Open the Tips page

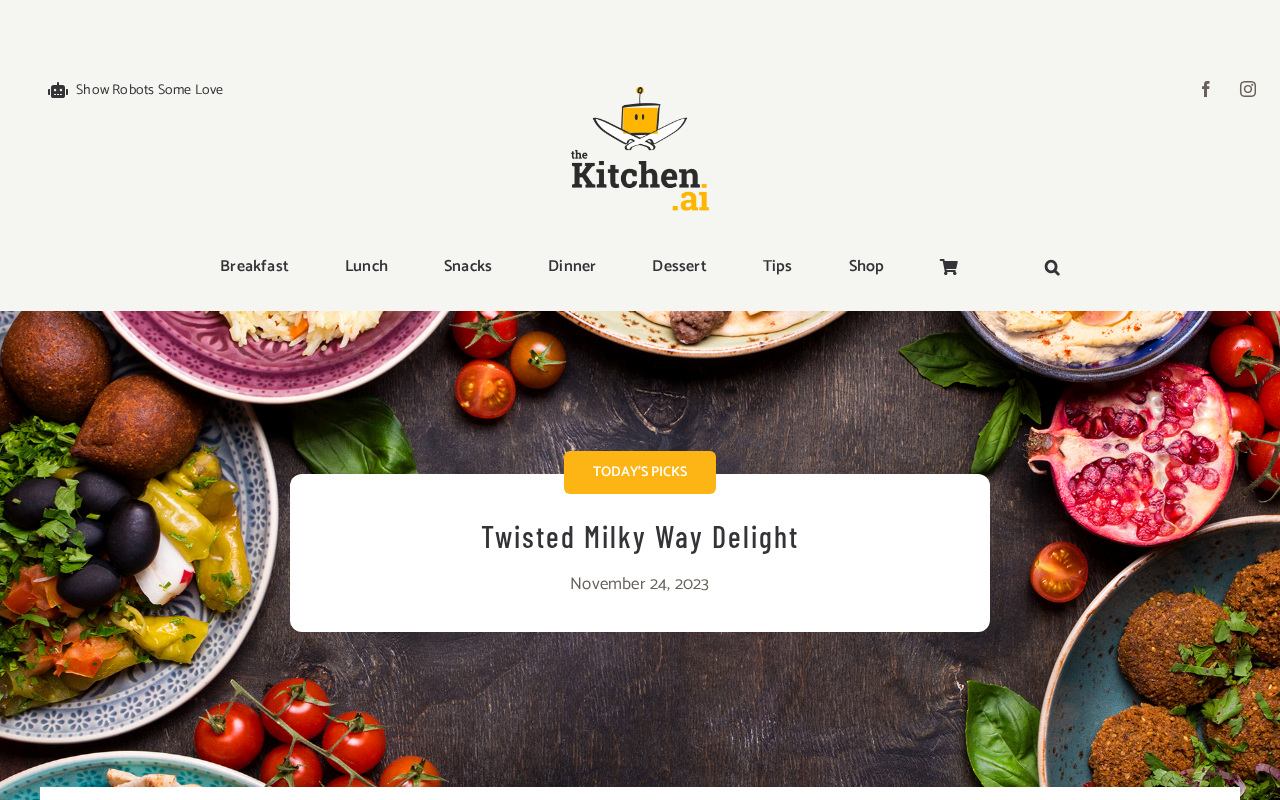pyautogui.click(x=777, y=267)
